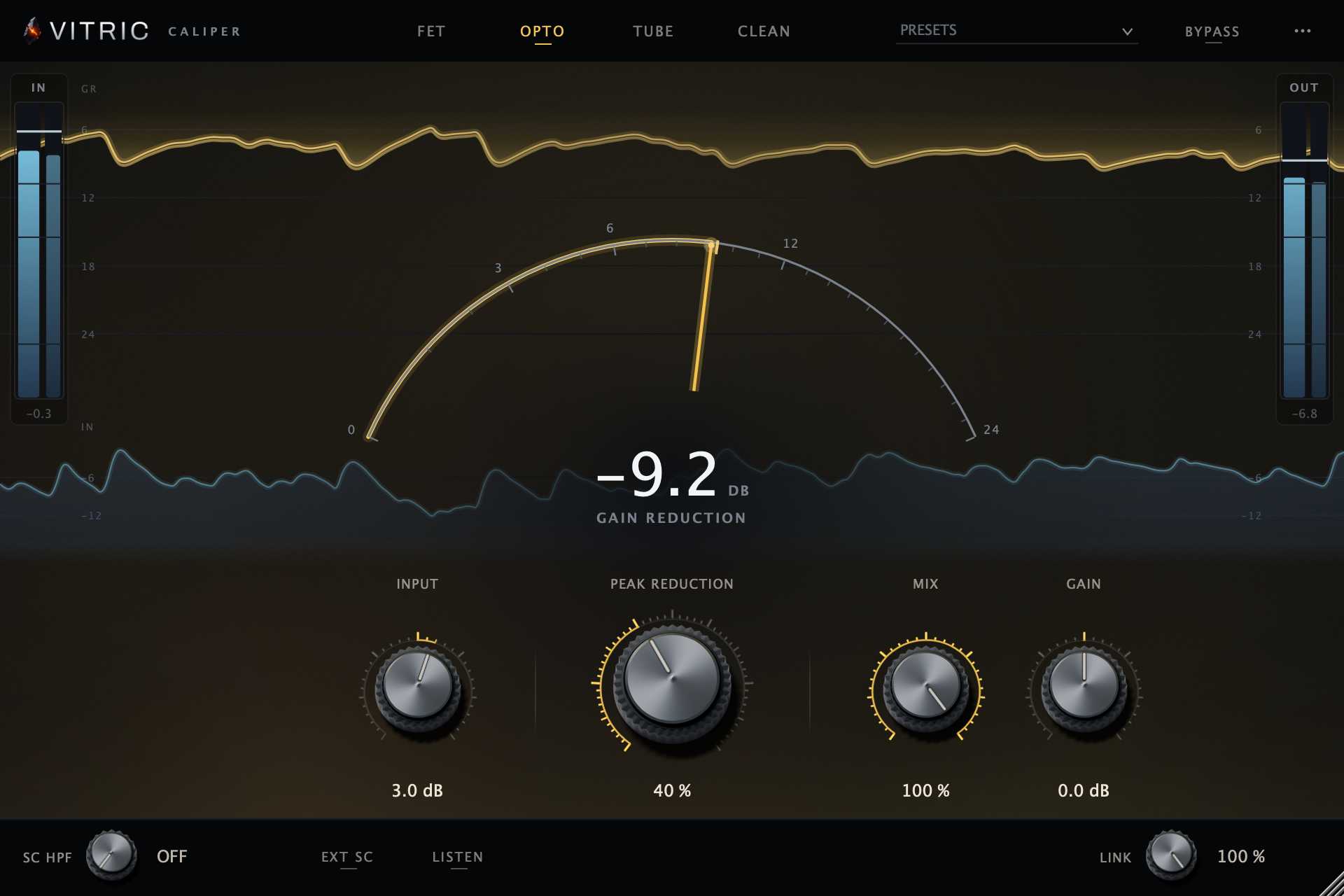Select the OPTO compressor mode
This screenshot has height=896, width=1344.
click(x=542, y=31)
